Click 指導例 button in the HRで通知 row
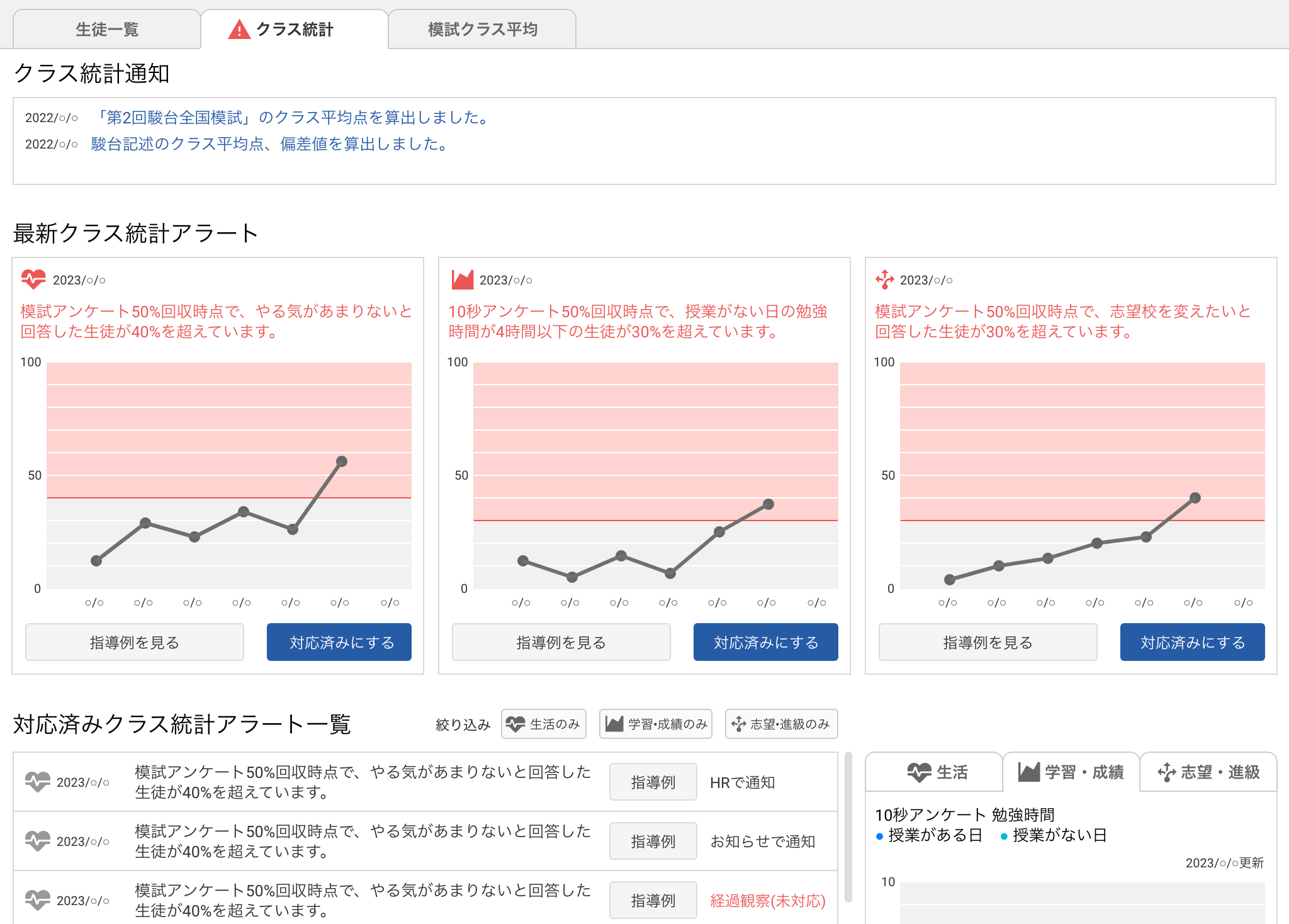This screenshot has height=924, width=1289. coord(653,782)
